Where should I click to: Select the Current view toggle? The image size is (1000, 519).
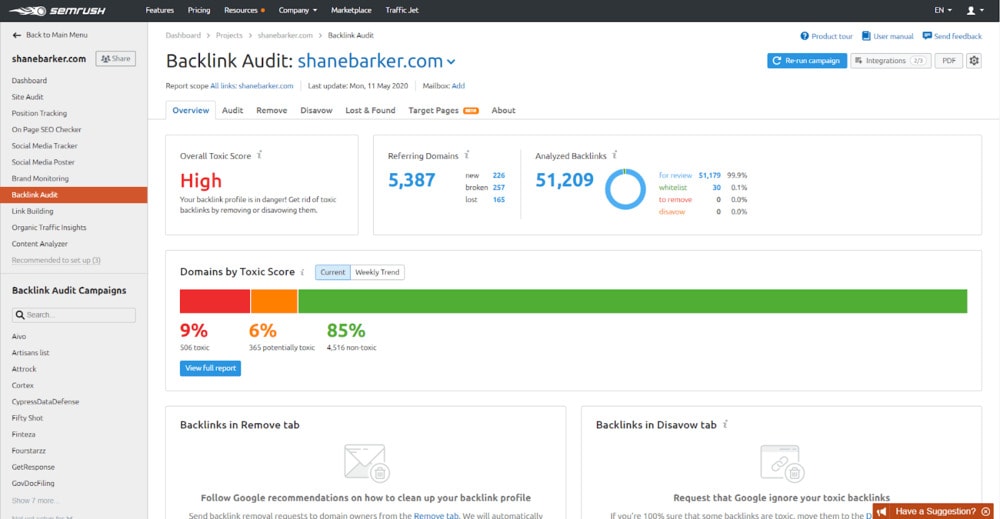[332, 272]
